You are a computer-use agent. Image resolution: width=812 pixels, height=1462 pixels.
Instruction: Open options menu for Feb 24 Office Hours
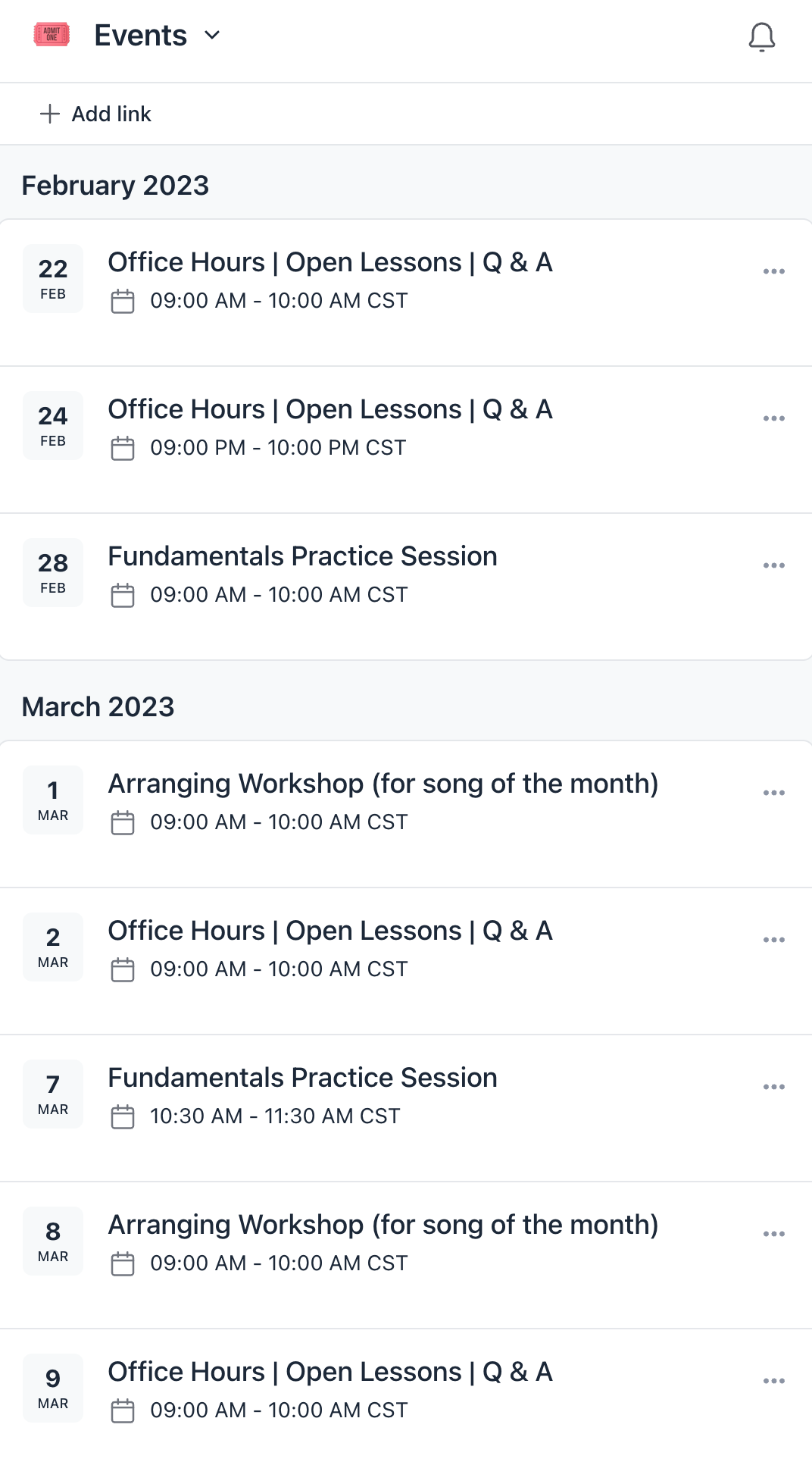coord(773,418)
